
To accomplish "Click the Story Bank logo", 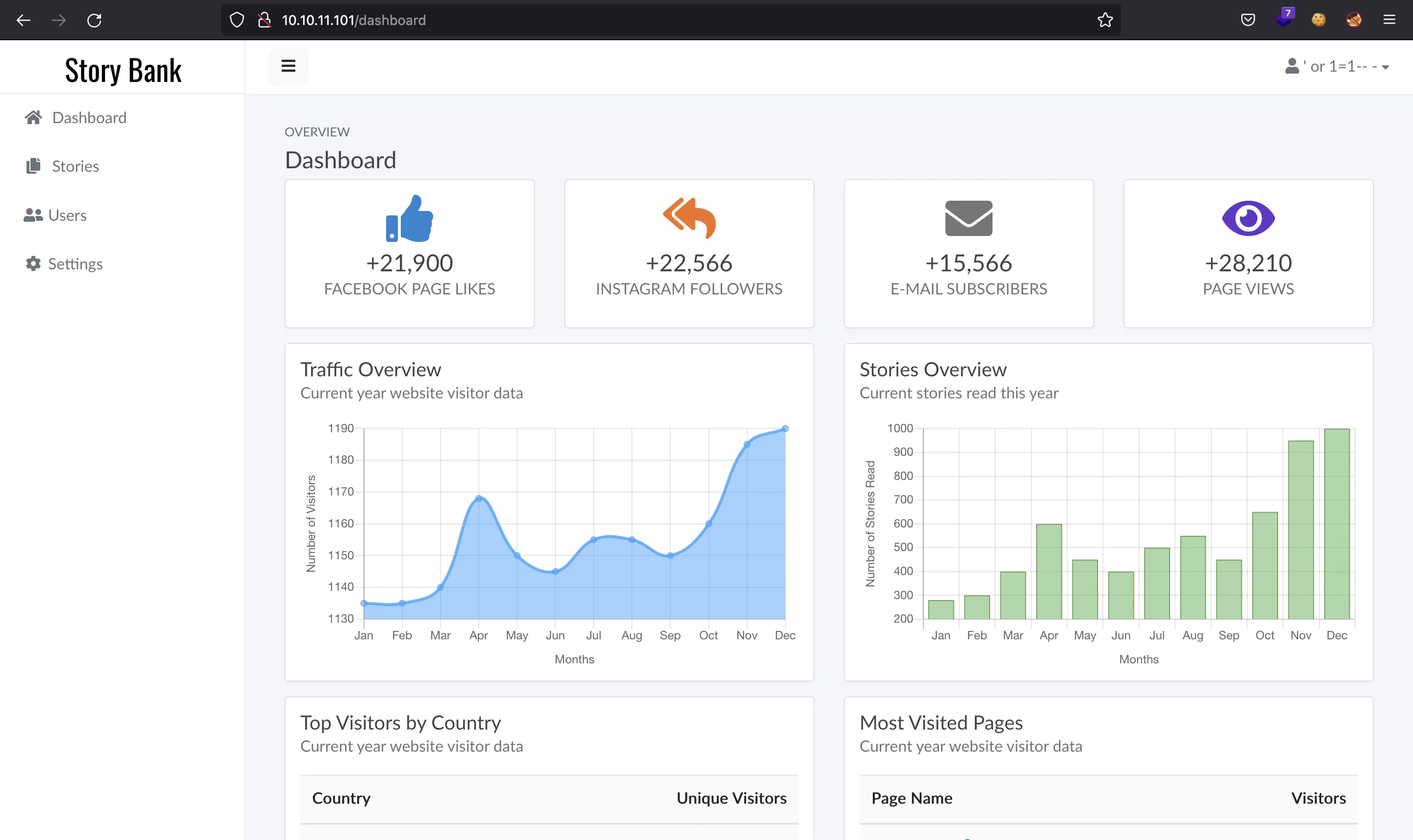I will [x=123, y=70].
